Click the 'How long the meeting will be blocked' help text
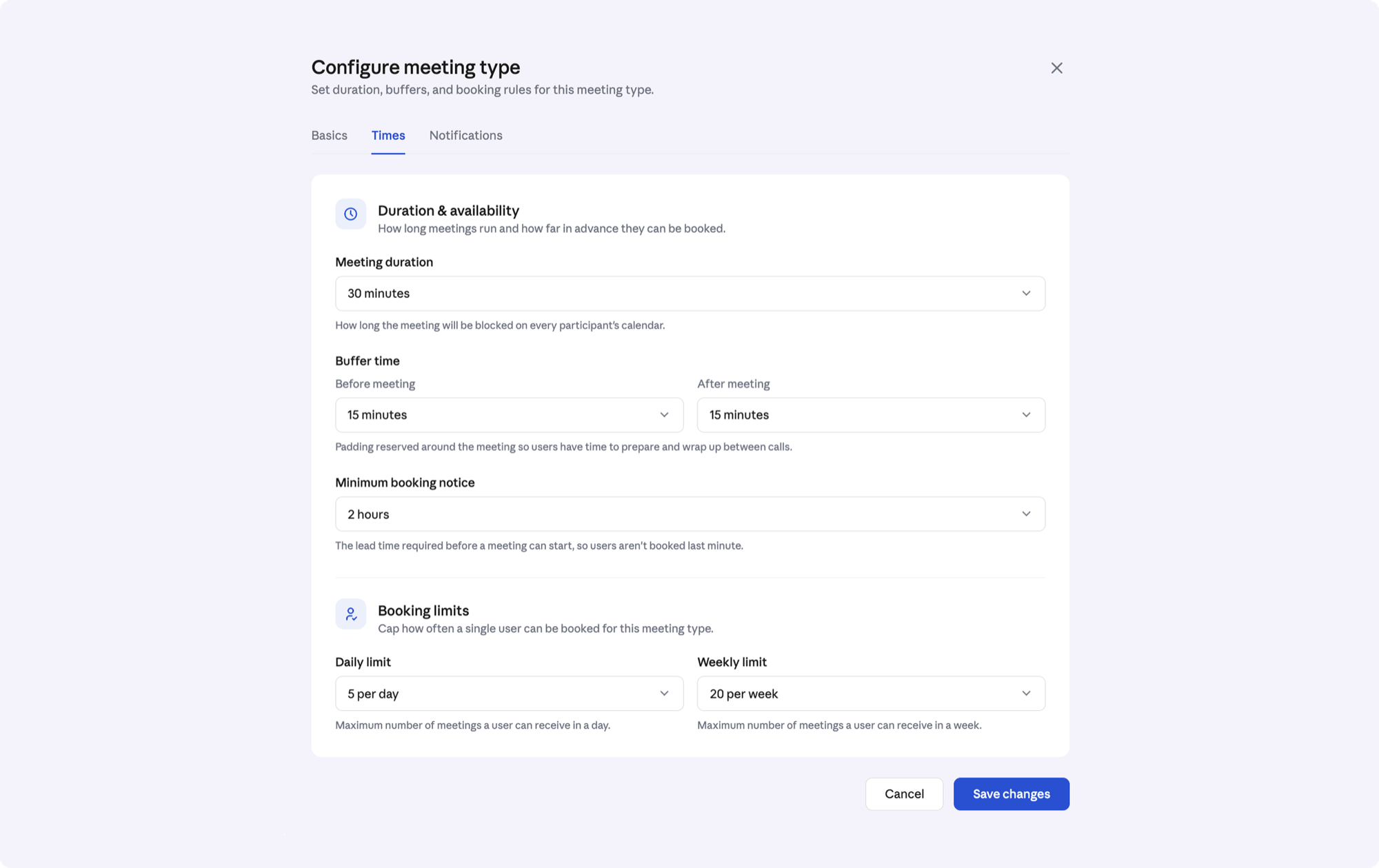The height and width of the screenshot is (868, 1379). coord(500,325)
